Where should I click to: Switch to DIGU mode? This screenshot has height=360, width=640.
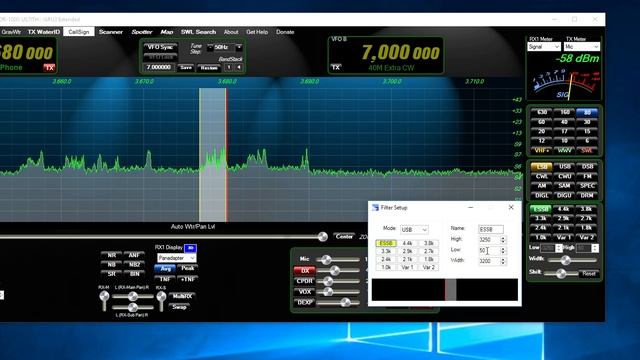[564, 196]
